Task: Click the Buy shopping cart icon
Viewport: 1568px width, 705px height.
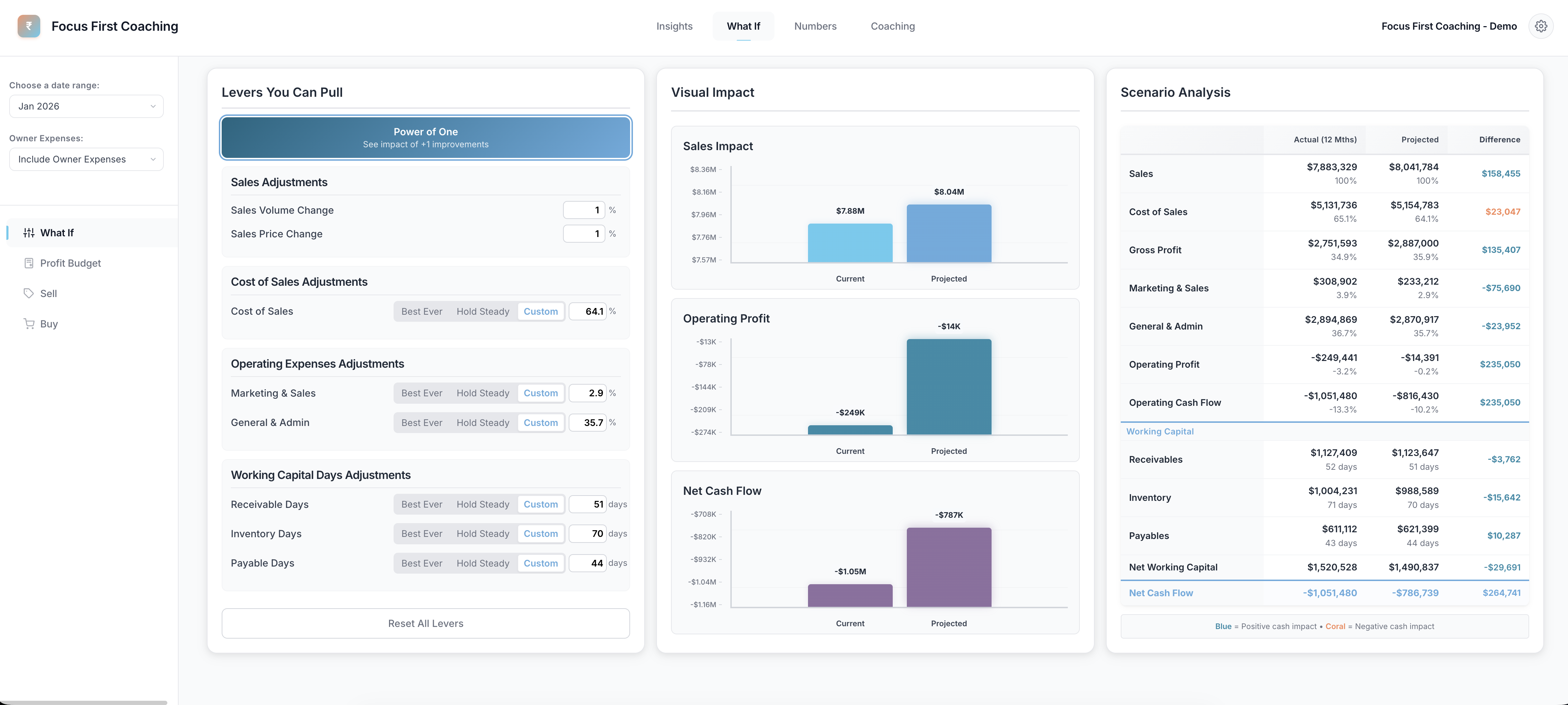Action: pos(29,324)
